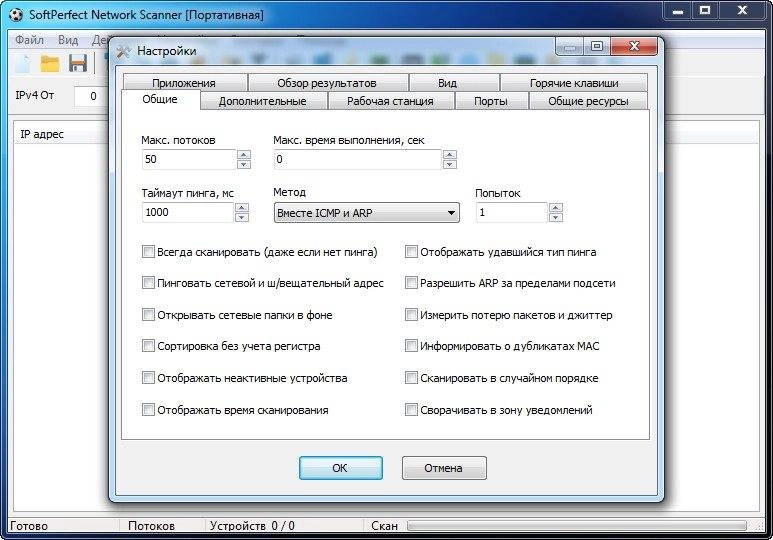Select the 'Общие' tab
The image size is (773, 540).
[x=160, y=99]
